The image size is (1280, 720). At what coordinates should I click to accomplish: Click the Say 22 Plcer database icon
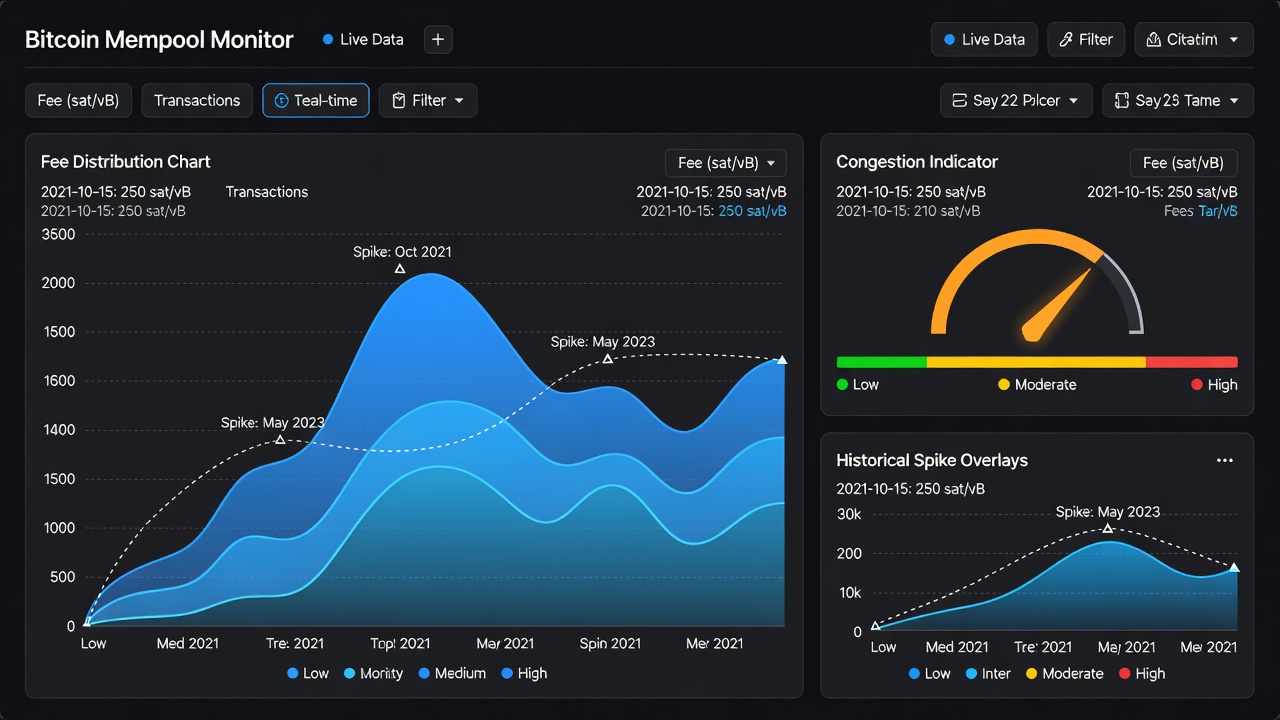959,101
